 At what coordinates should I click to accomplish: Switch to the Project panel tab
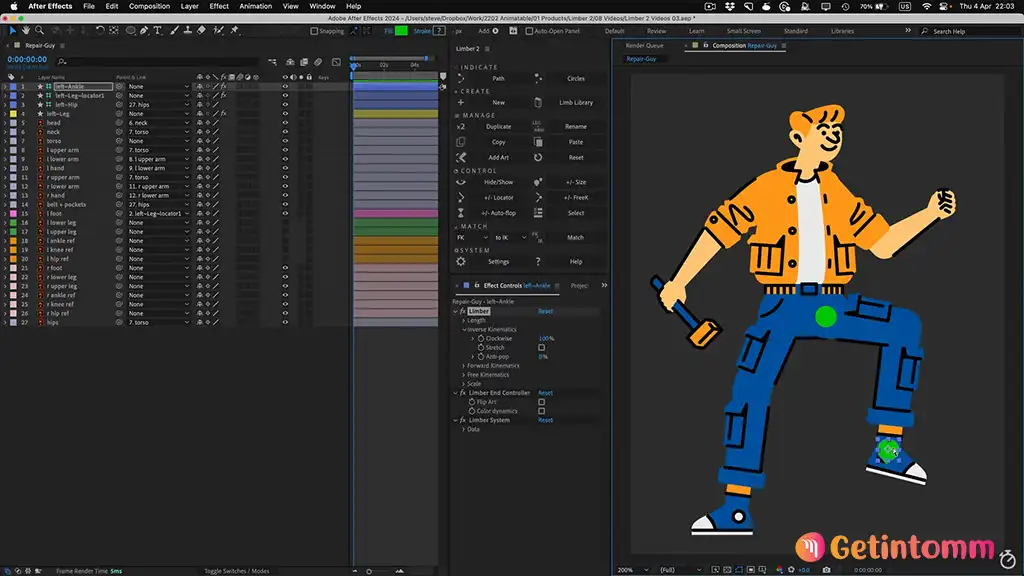click(579, 286)
